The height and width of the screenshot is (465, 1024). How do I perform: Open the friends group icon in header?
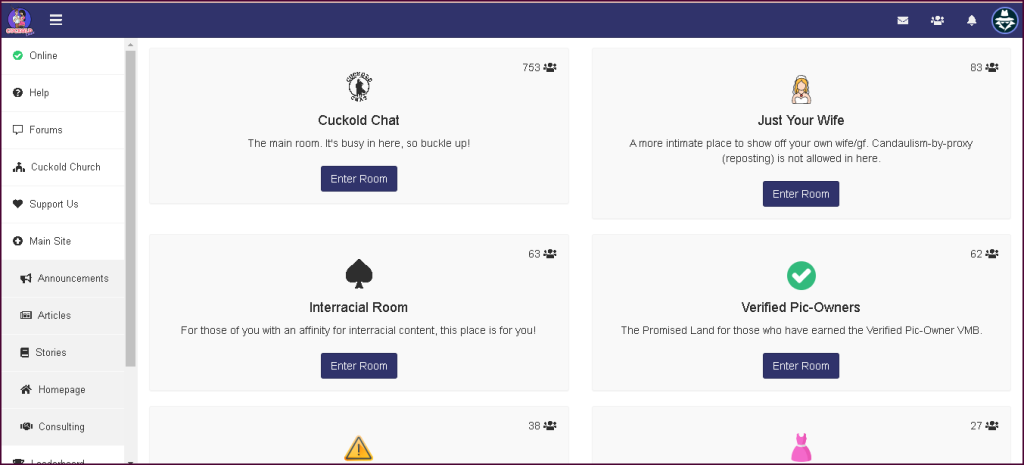[937, 20]
